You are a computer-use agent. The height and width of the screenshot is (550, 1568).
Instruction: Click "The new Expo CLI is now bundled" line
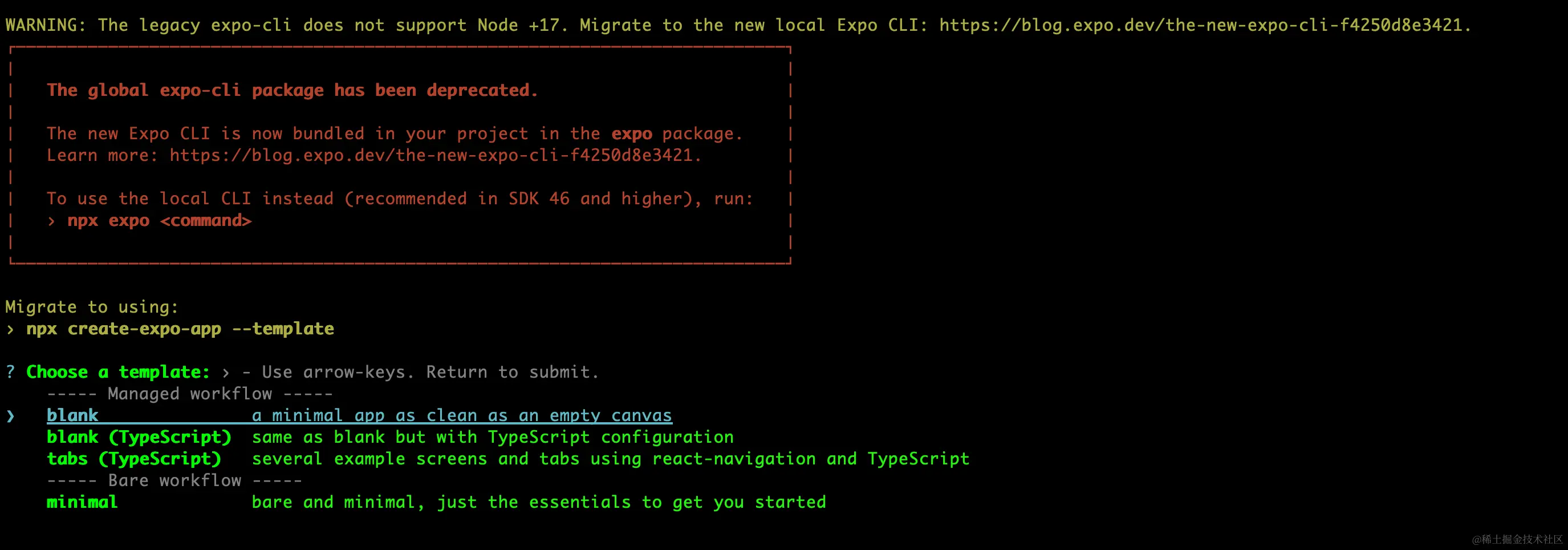[395, 134]
